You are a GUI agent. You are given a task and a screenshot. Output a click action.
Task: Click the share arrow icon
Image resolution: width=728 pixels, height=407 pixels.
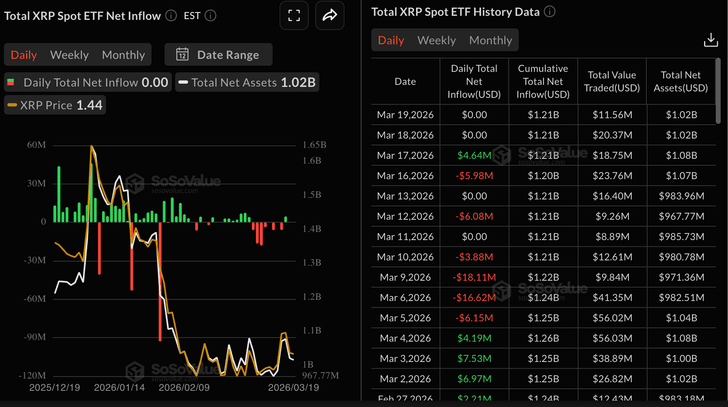pos(329,15)
